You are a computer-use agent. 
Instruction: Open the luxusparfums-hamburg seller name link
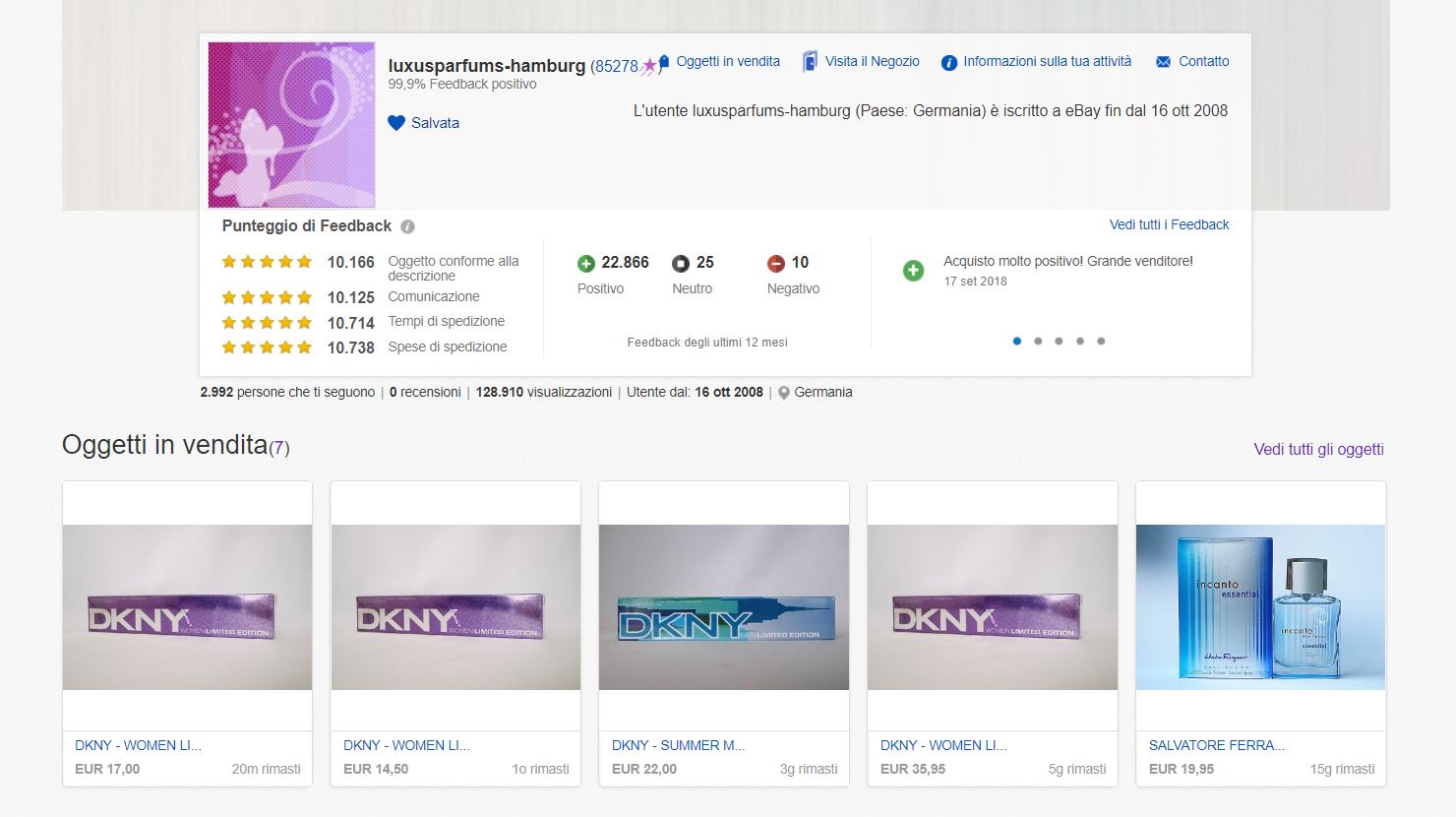pyautogui.click(x=486, y=66)
